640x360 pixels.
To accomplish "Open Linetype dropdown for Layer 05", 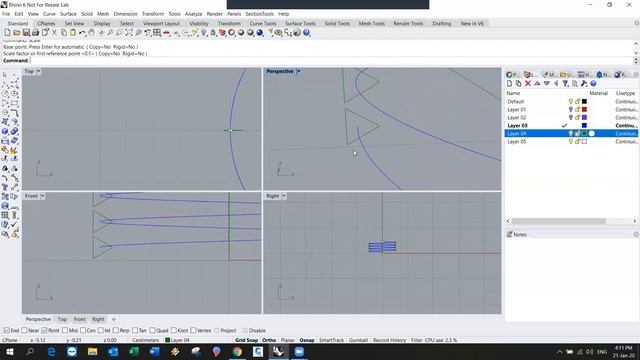I will point(627,142).
